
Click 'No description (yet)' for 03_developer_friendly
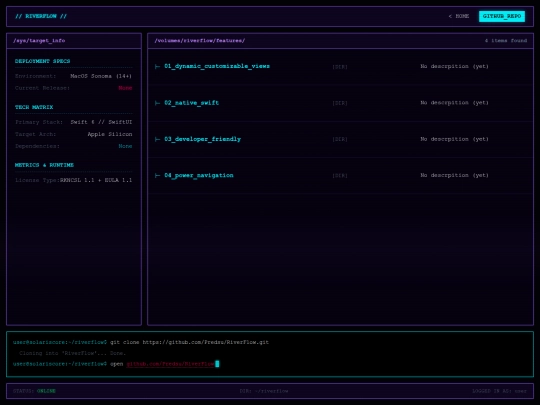(x=454, y=139)
